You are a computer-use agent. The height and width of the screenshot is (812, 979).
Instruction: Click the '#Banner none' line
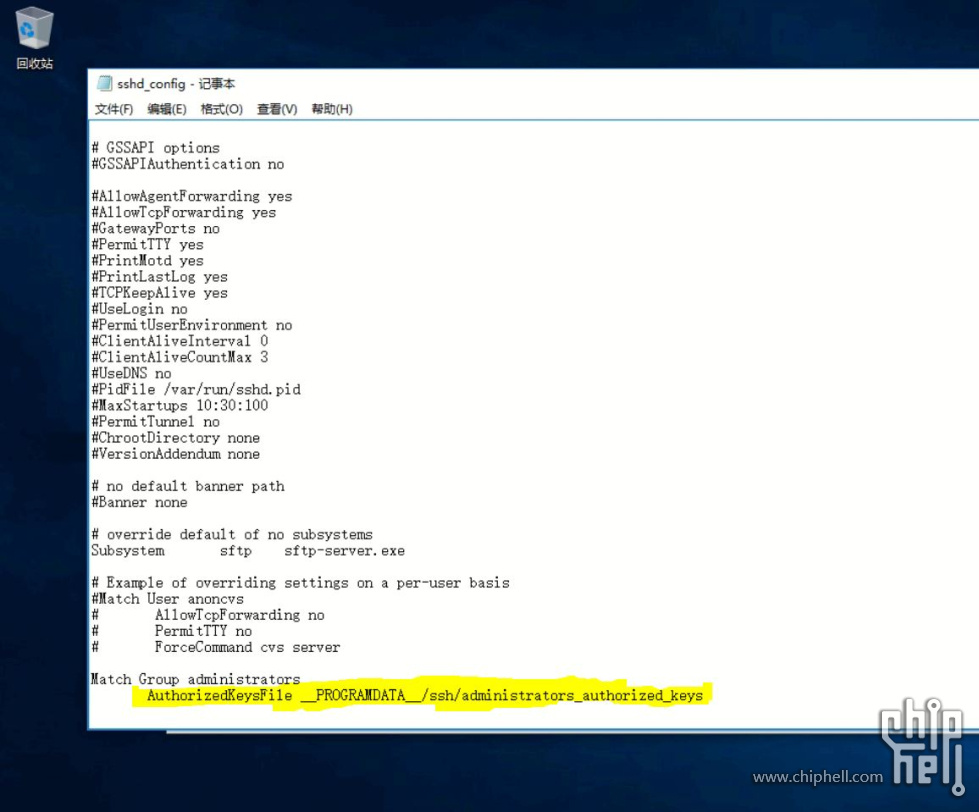pos(139,502)
